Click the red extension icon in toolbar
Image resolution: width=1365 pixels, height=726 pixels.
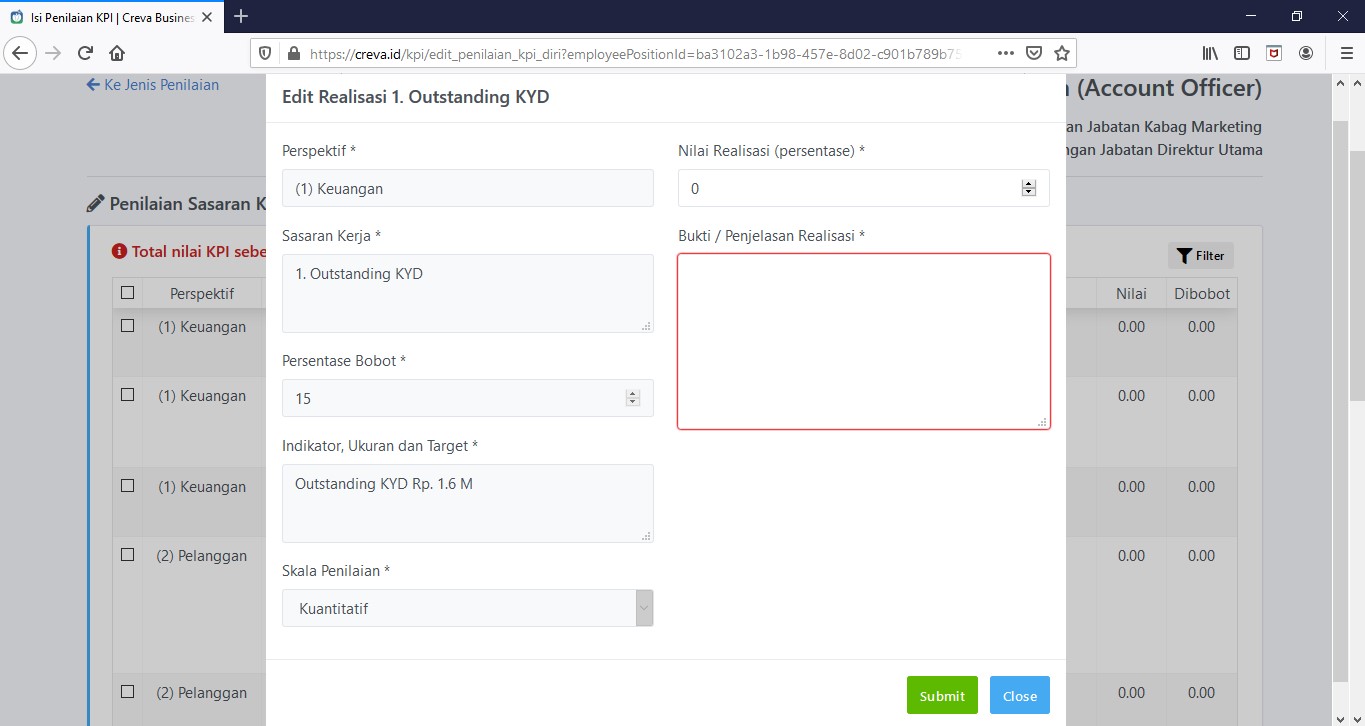point(1274,53)
